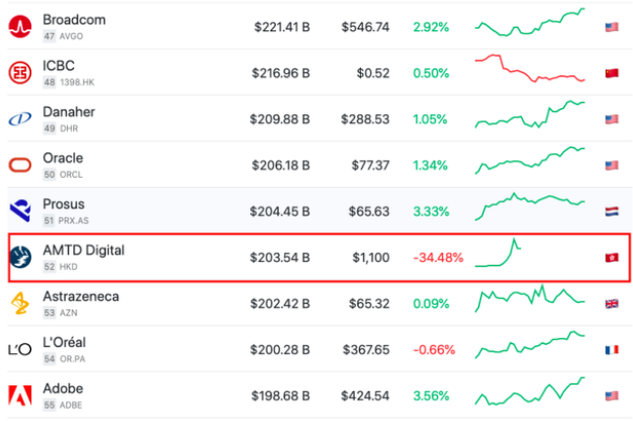633x421 pixels.
Task: Click the Broadcom logo icon
Action: [20, 27]
